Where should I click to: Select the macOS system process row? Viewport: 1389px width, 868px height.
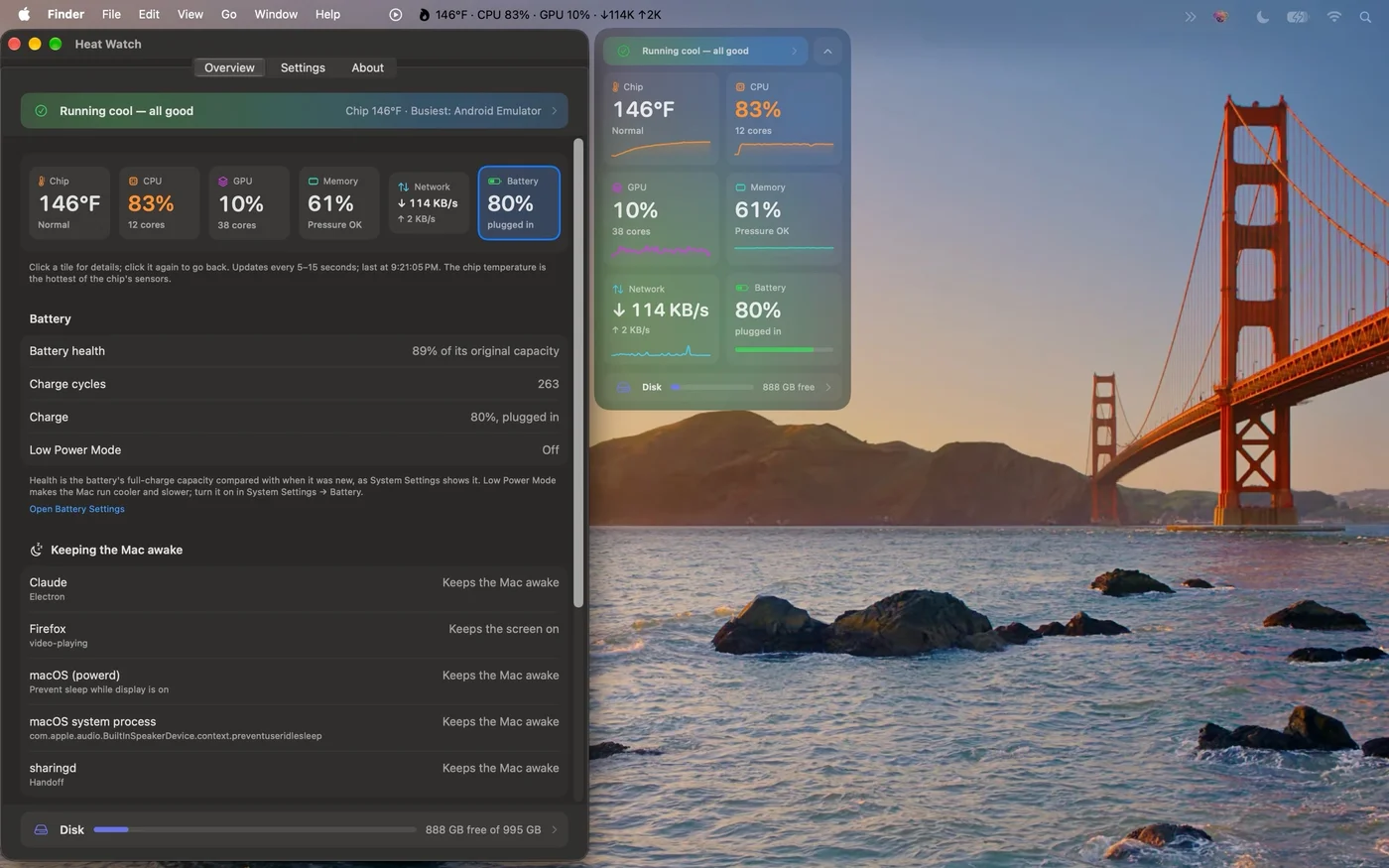pos(294,728)
